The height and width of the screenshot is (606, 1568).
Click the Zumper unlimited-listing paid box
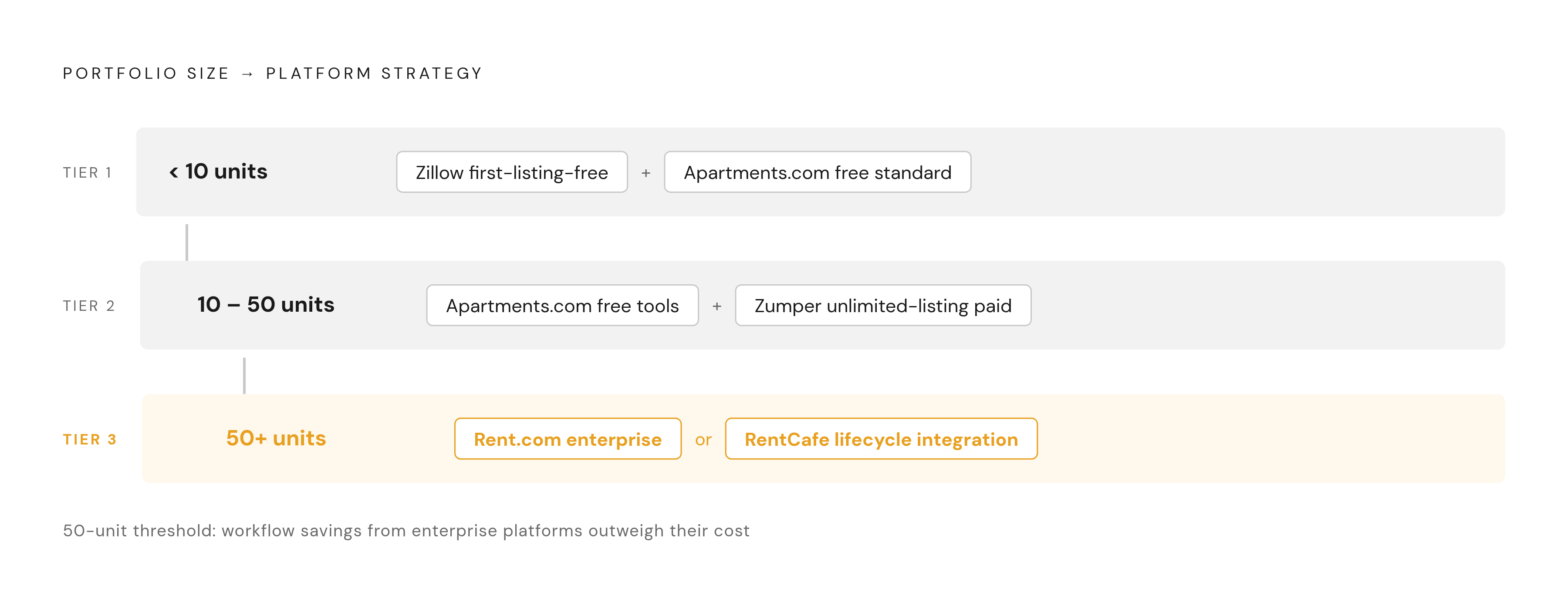[x=882, y=306]
